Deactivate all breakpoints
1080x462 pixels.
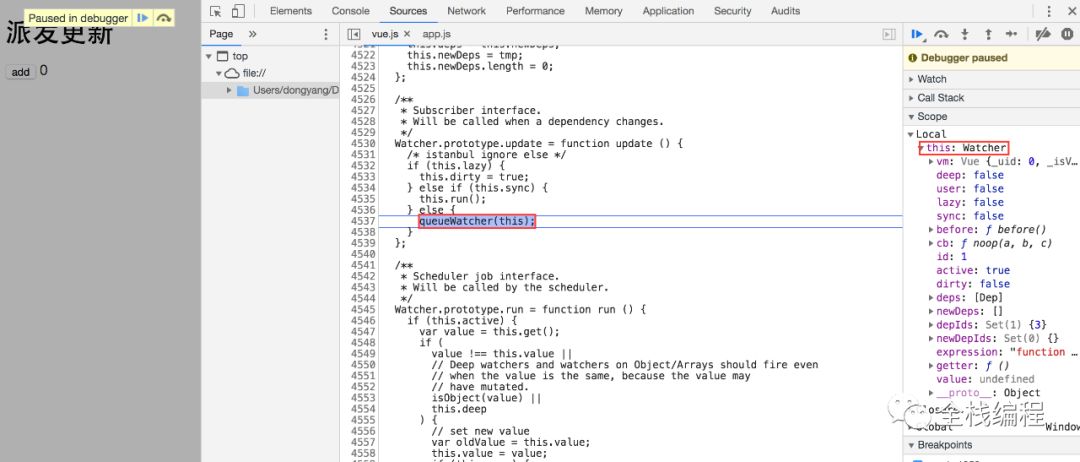click(x=1043, y=34)
